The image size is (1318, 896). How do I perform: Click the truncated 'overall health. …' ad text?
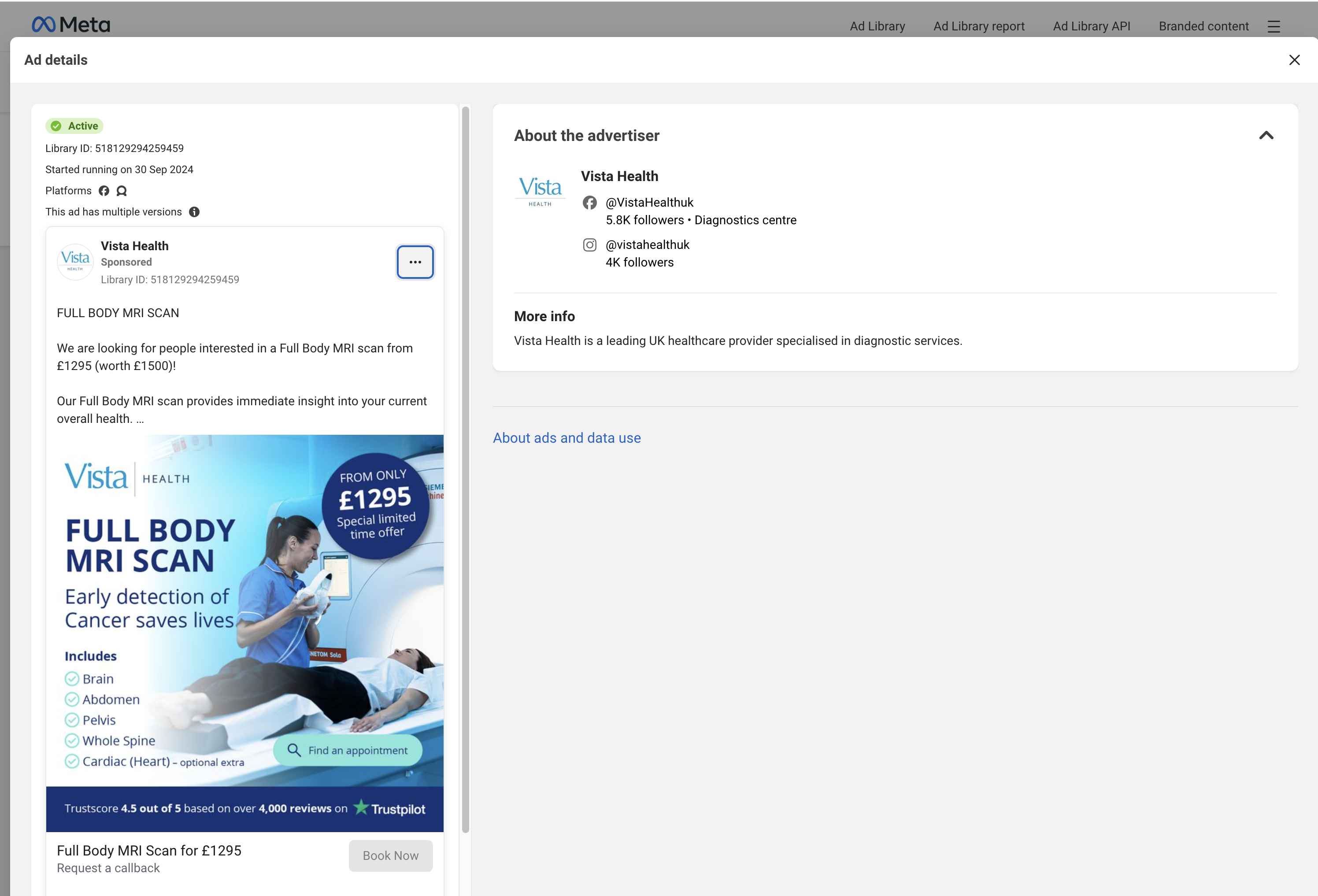100,418
